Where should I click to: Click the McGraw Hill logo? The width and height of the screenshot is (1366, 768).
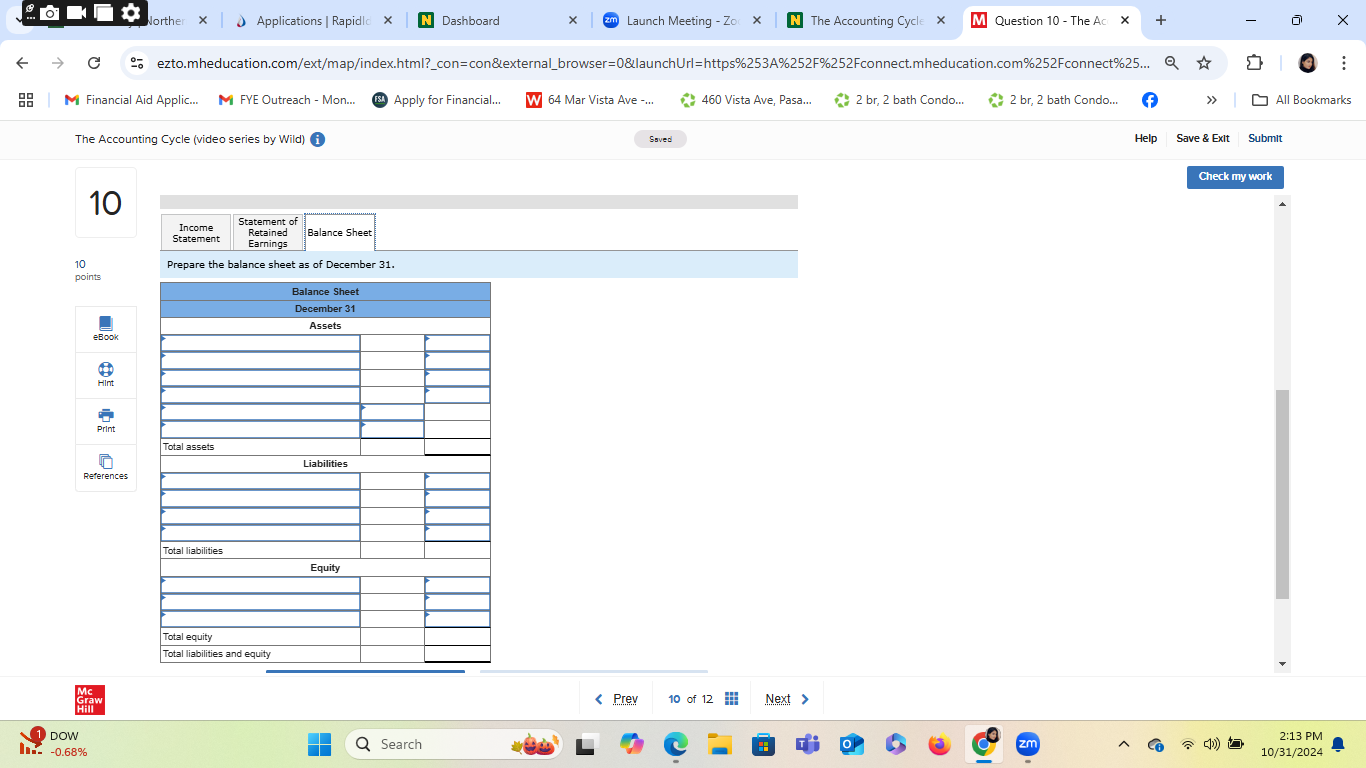[89, 700]
